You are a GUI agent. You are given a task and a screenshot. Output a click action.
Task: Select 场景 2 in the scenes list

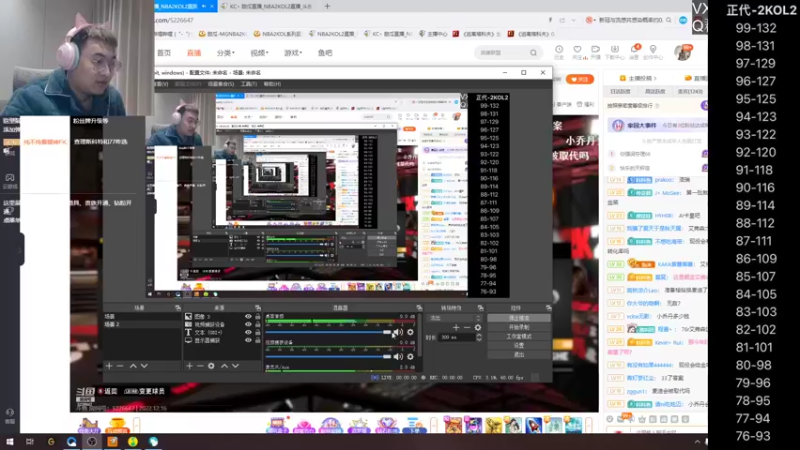point(142,324)
